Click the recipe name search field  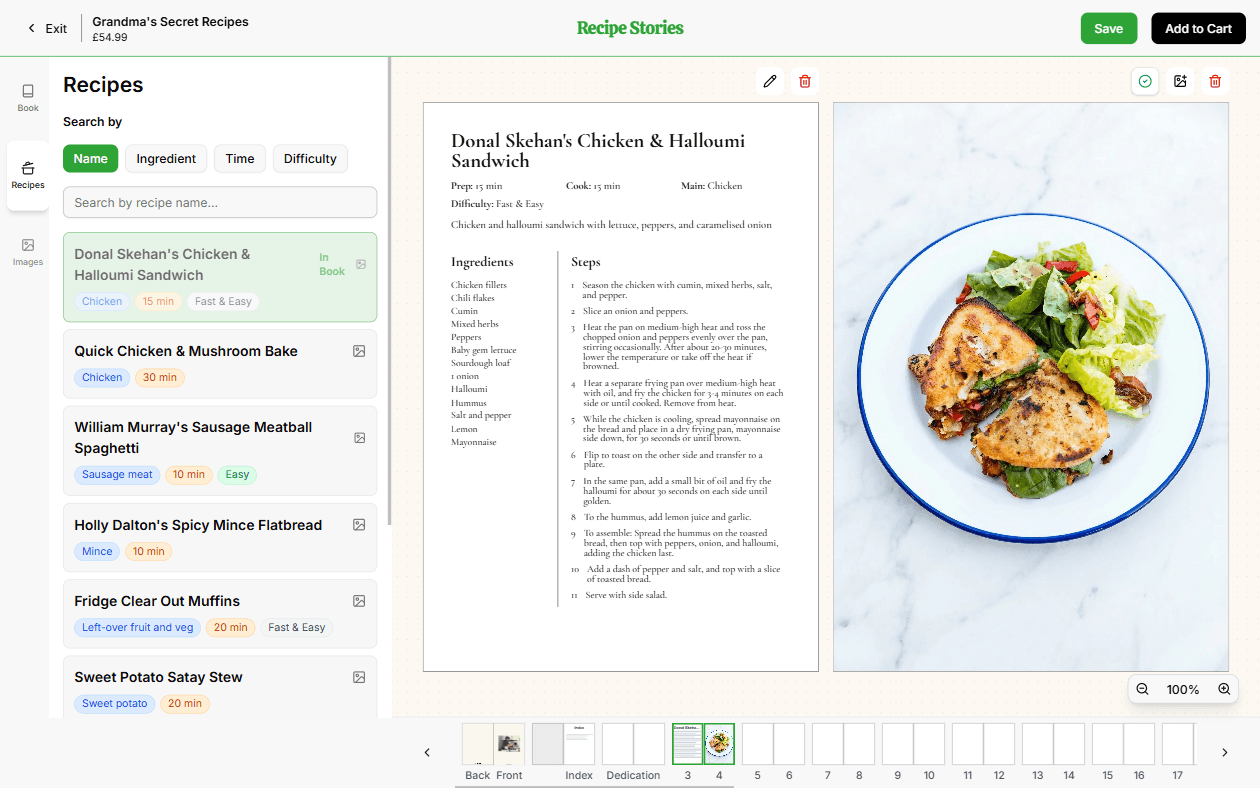point(219,202)
